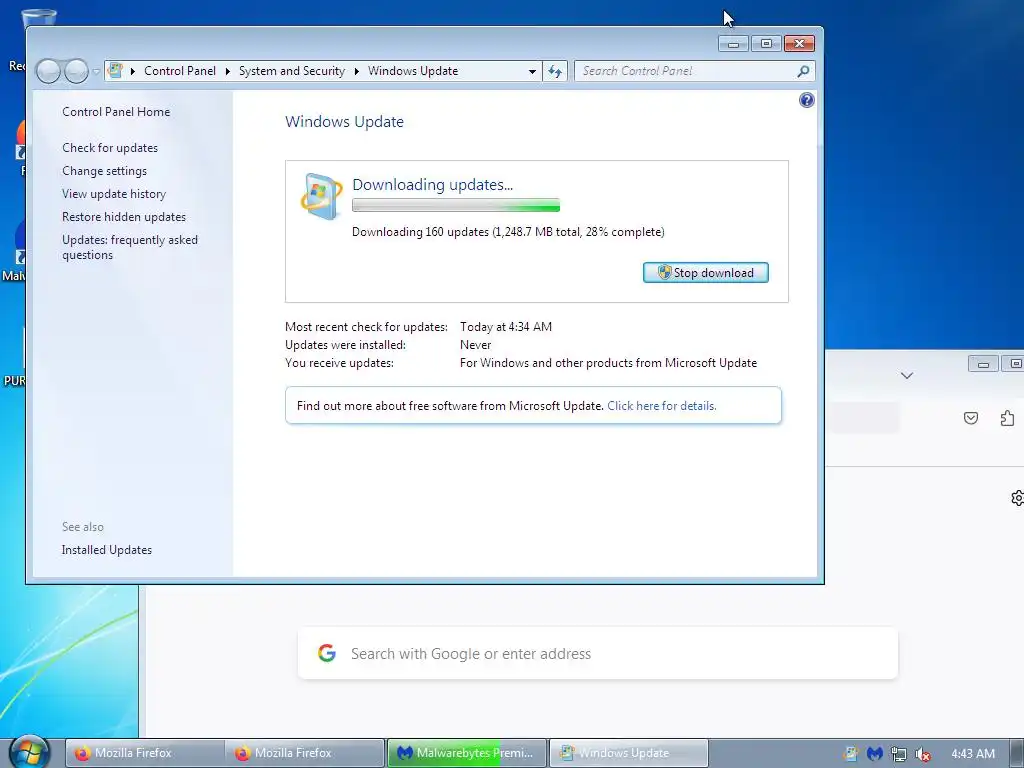Click the Stop download button
The image size is (1024, 768).
pos(705,272)
